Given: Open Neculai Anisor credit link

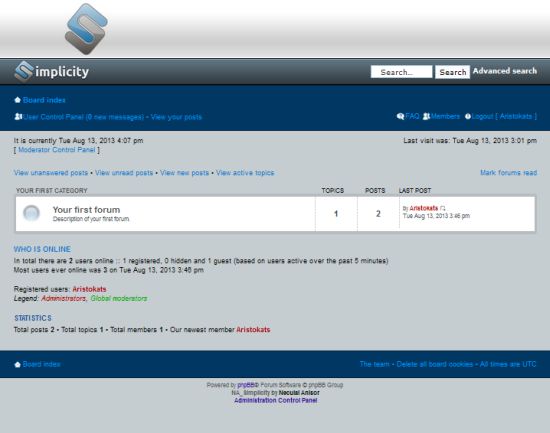Looking at the screenshot, I should (x=299, y=393).
